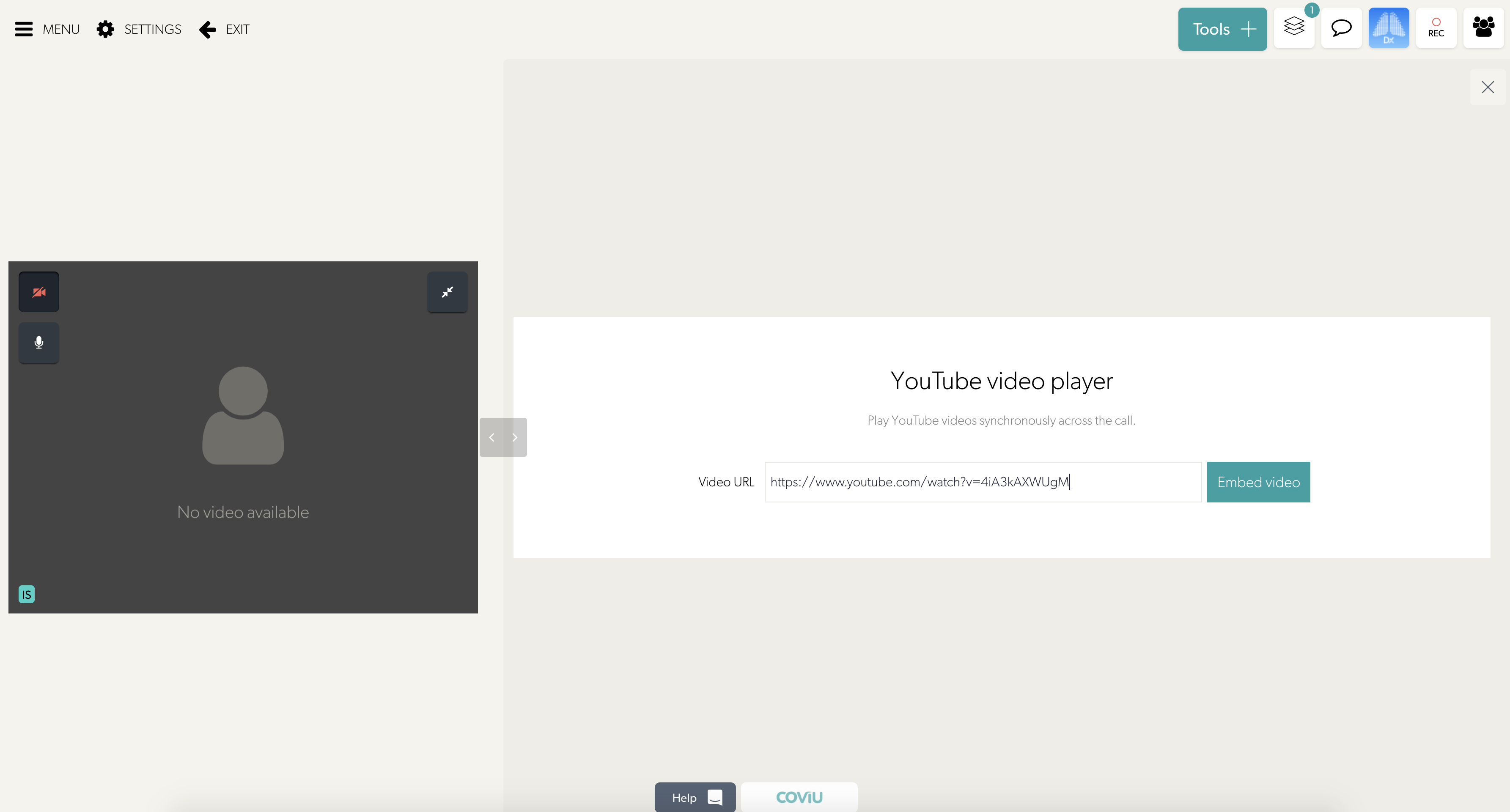The image size is (1510, 812).
Task: Click the No video available placeholder
Action: (x=243, y=513)
